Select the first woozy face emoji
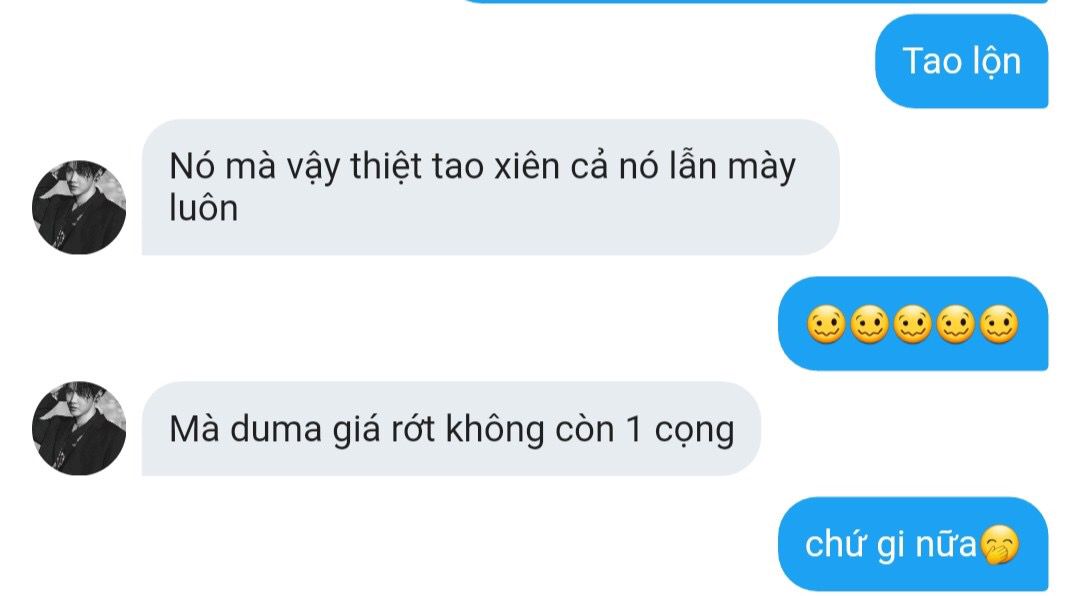1080x596 pixels. 826,325
